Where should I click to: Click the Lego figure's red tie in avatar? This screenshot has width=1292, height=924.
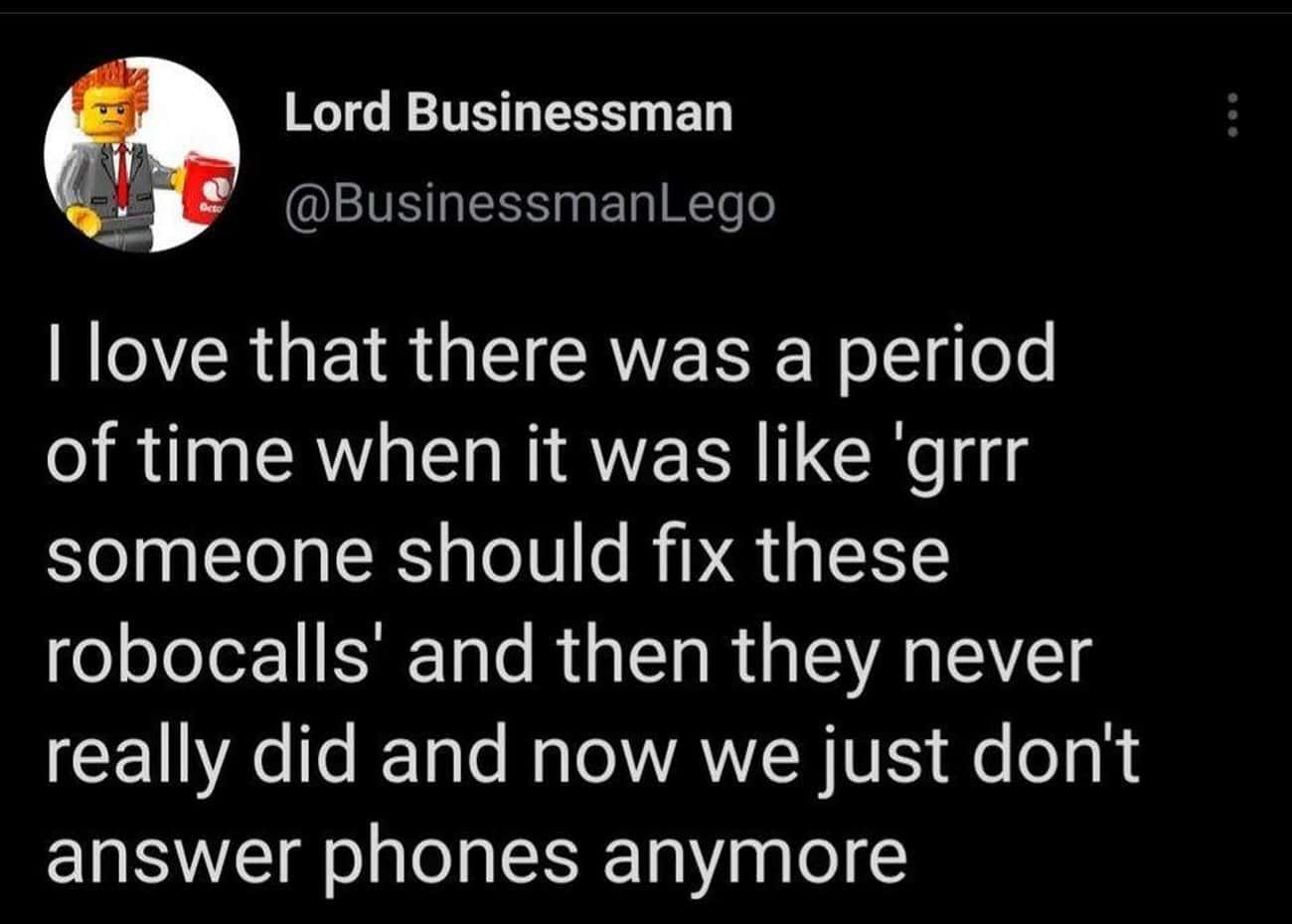121,175
